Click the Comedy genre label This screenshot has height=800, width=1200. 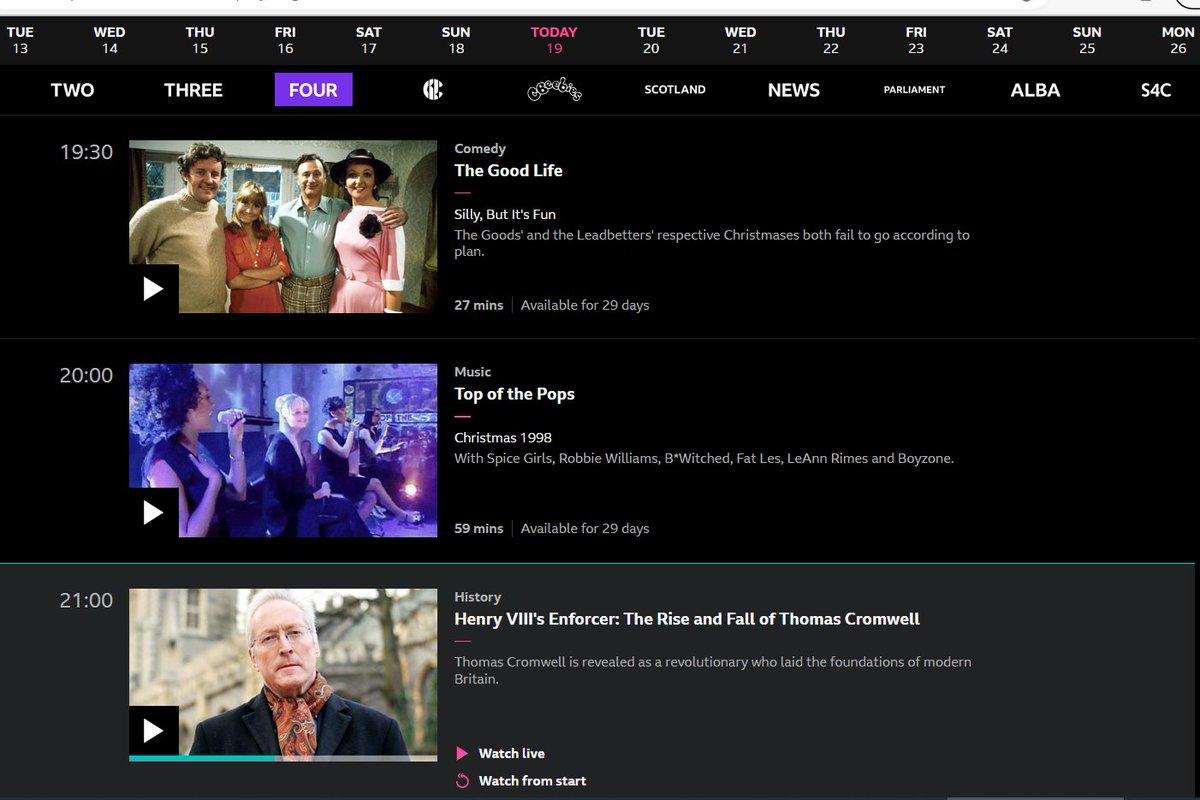pyautogui.click(x=480, y=149)
